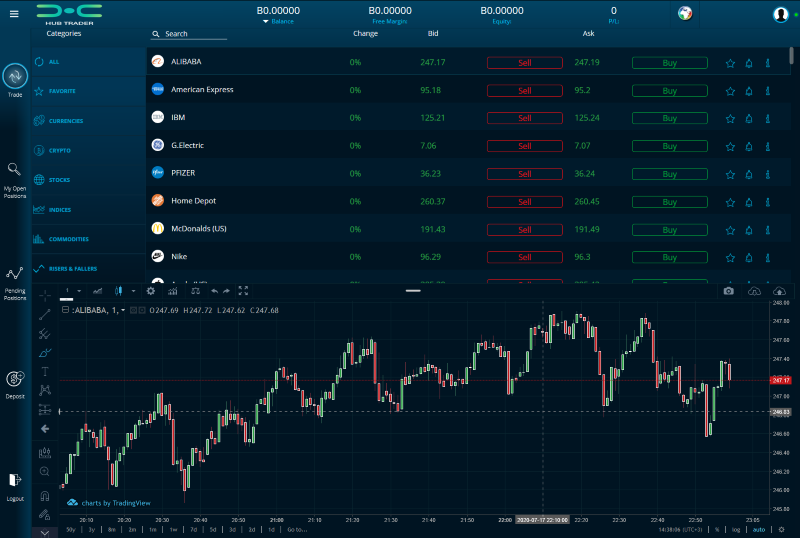Click Buy for American Express
Image resolution: width=800 pixels, height=538 pixels.
click(669, 91)
